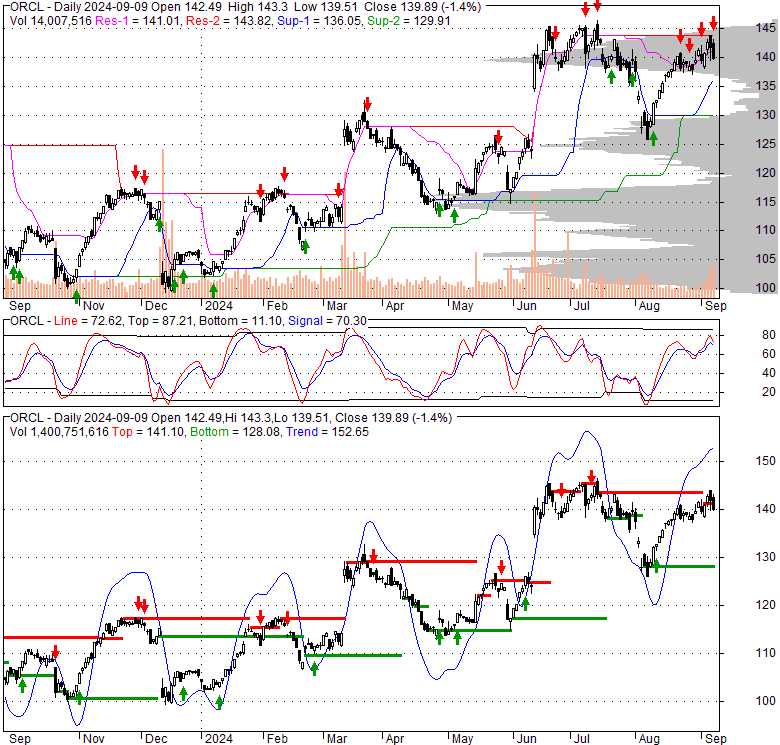Click the red sell arrow above March peak, top chart
This screenshot has height=745, width=780.
click(367, 104)
